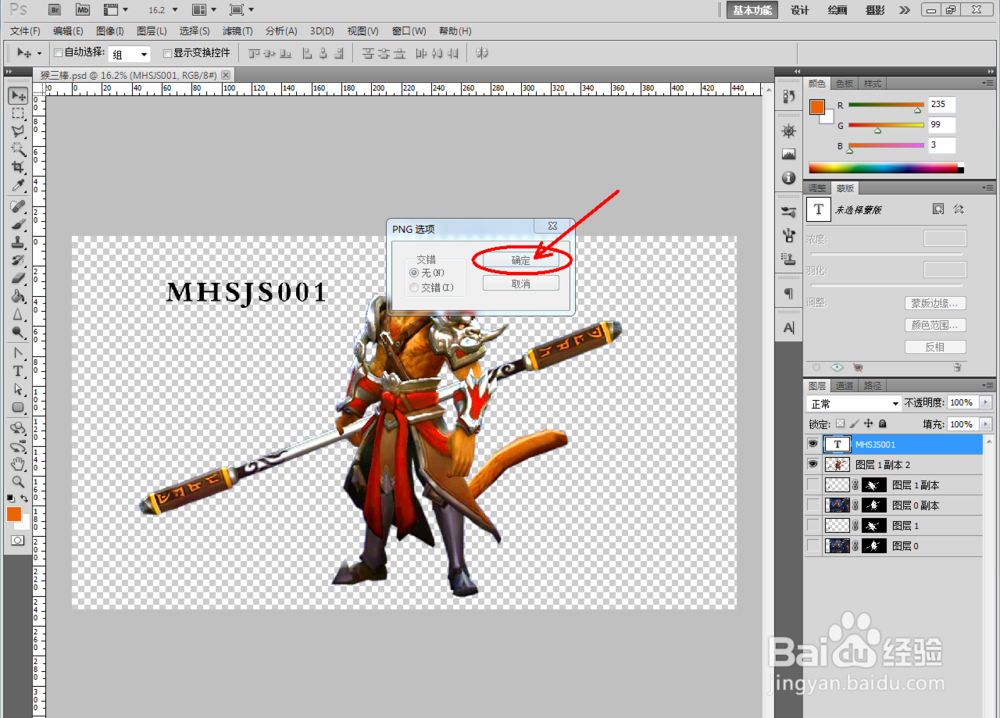Screen dimensions: 1000x718
Task: Select the Paint Bucket tool
Action: [x=18, y=296]
